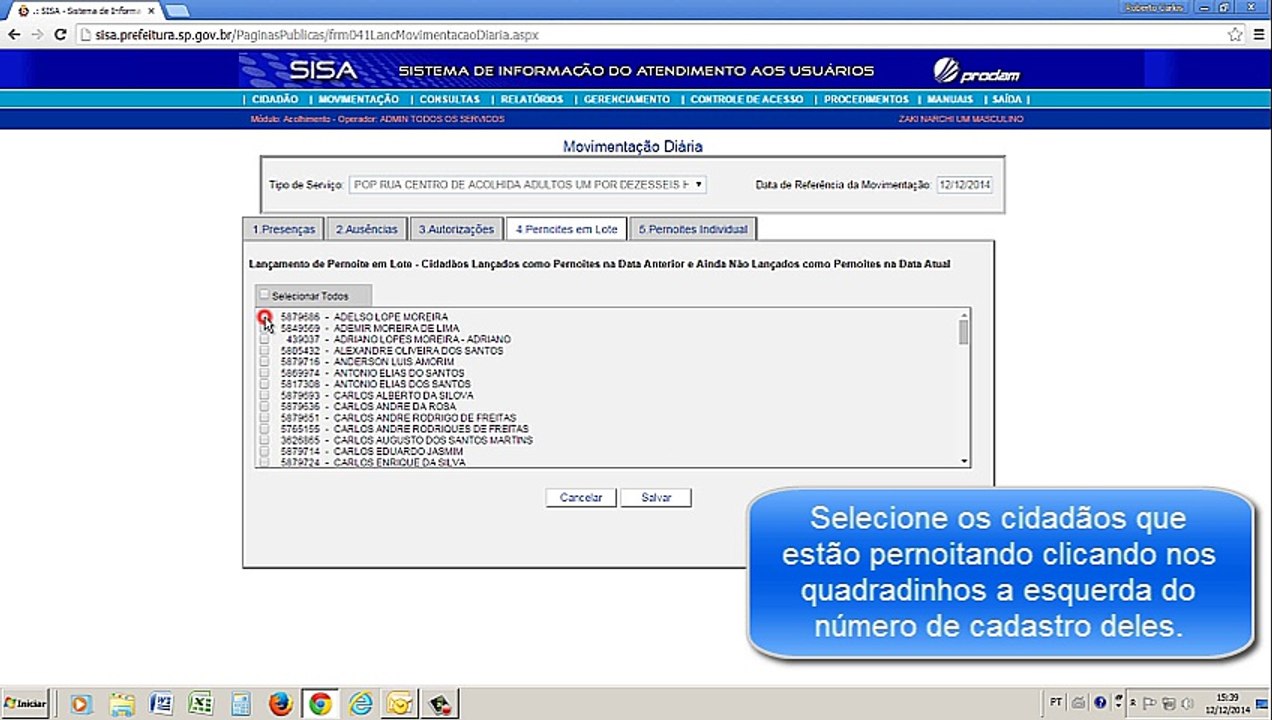This screenshot has width=1272, height=720.
Task: Select the 4.Pernoites em Lote tab
Action: [x=566, y=229]
